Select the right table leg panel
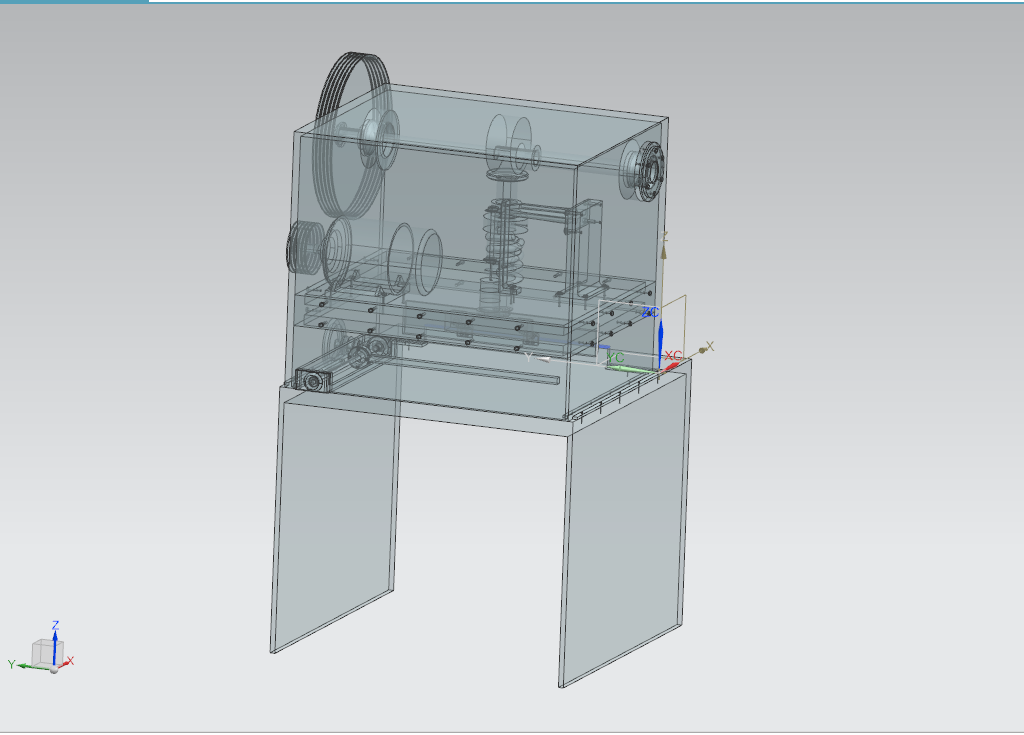 pos(624,529)
